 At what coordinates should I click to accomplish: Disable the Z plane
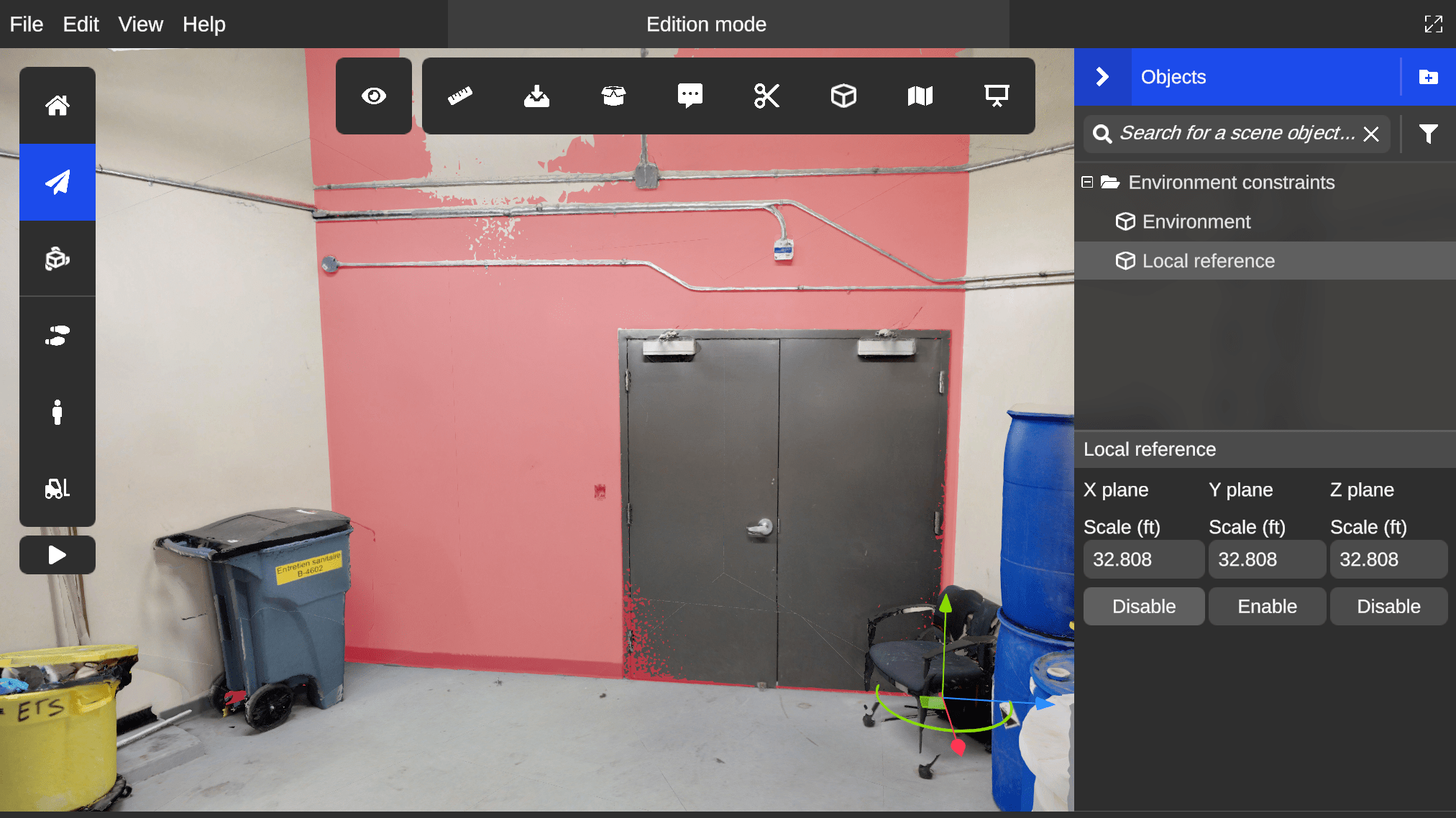click(1388, 606)
